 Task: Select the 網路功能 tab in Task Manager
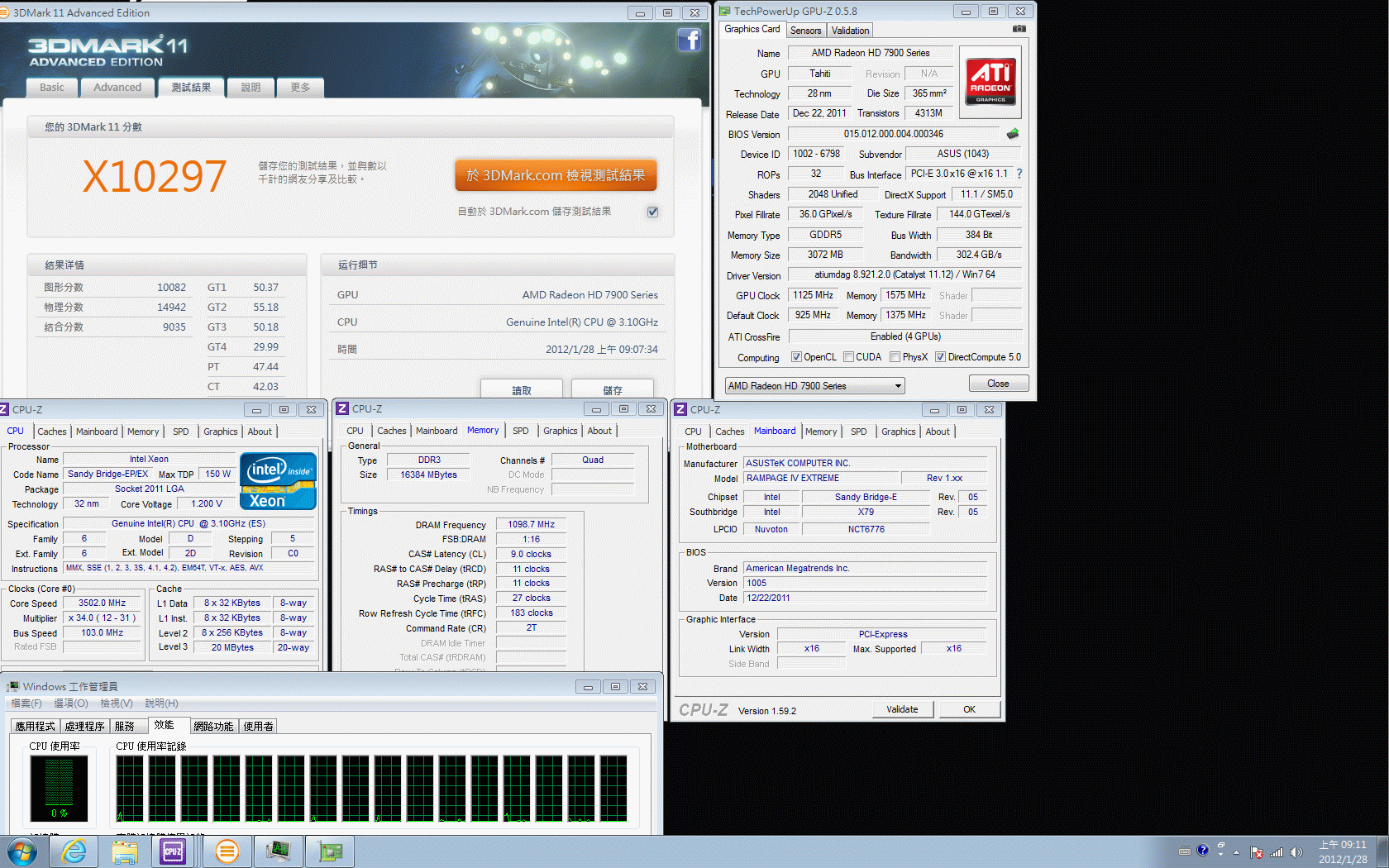click(213, 726)
